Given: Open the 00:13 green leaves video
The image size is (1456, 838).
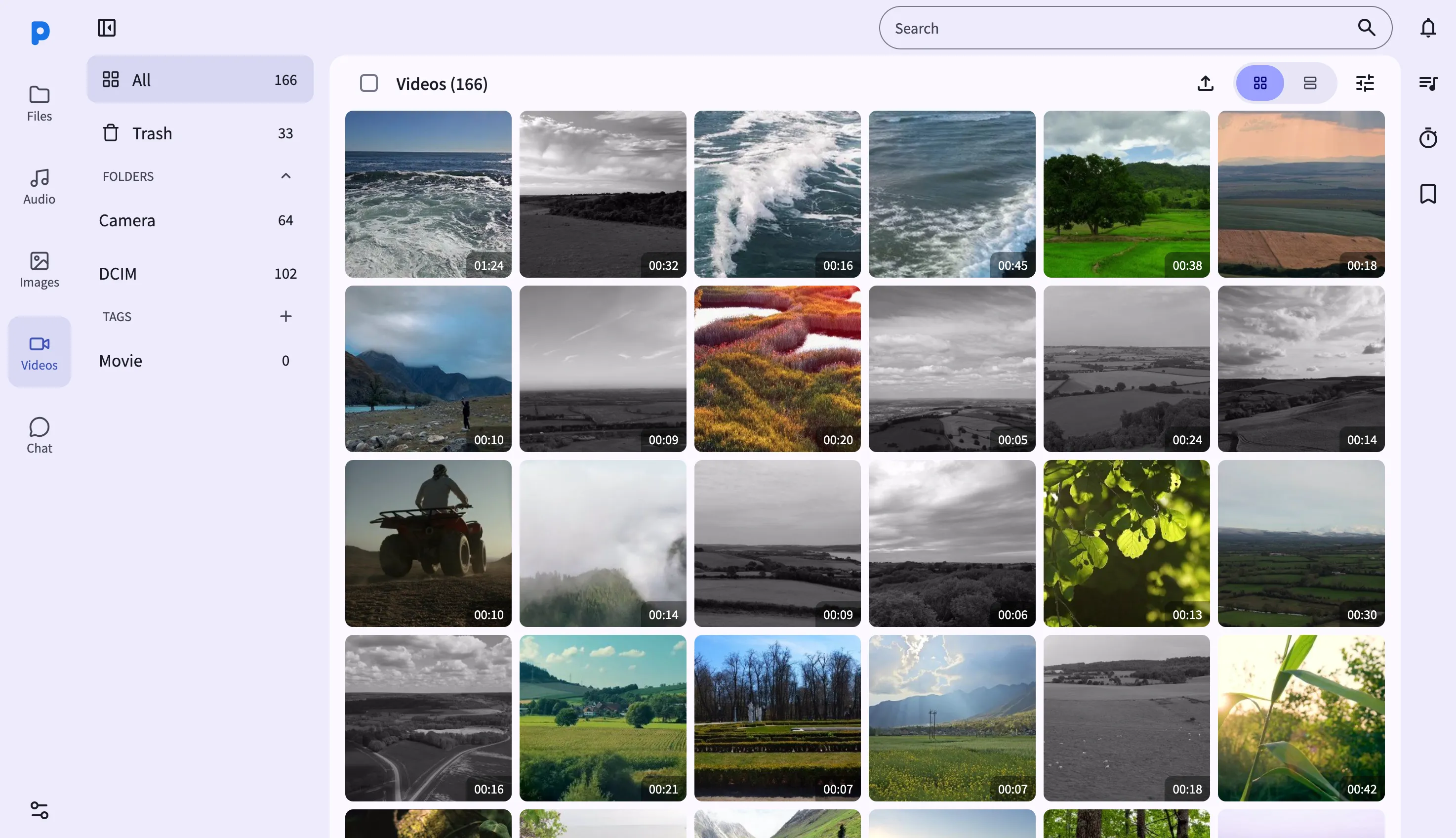Looking at the screenshot, I should tap(1127, 544).
